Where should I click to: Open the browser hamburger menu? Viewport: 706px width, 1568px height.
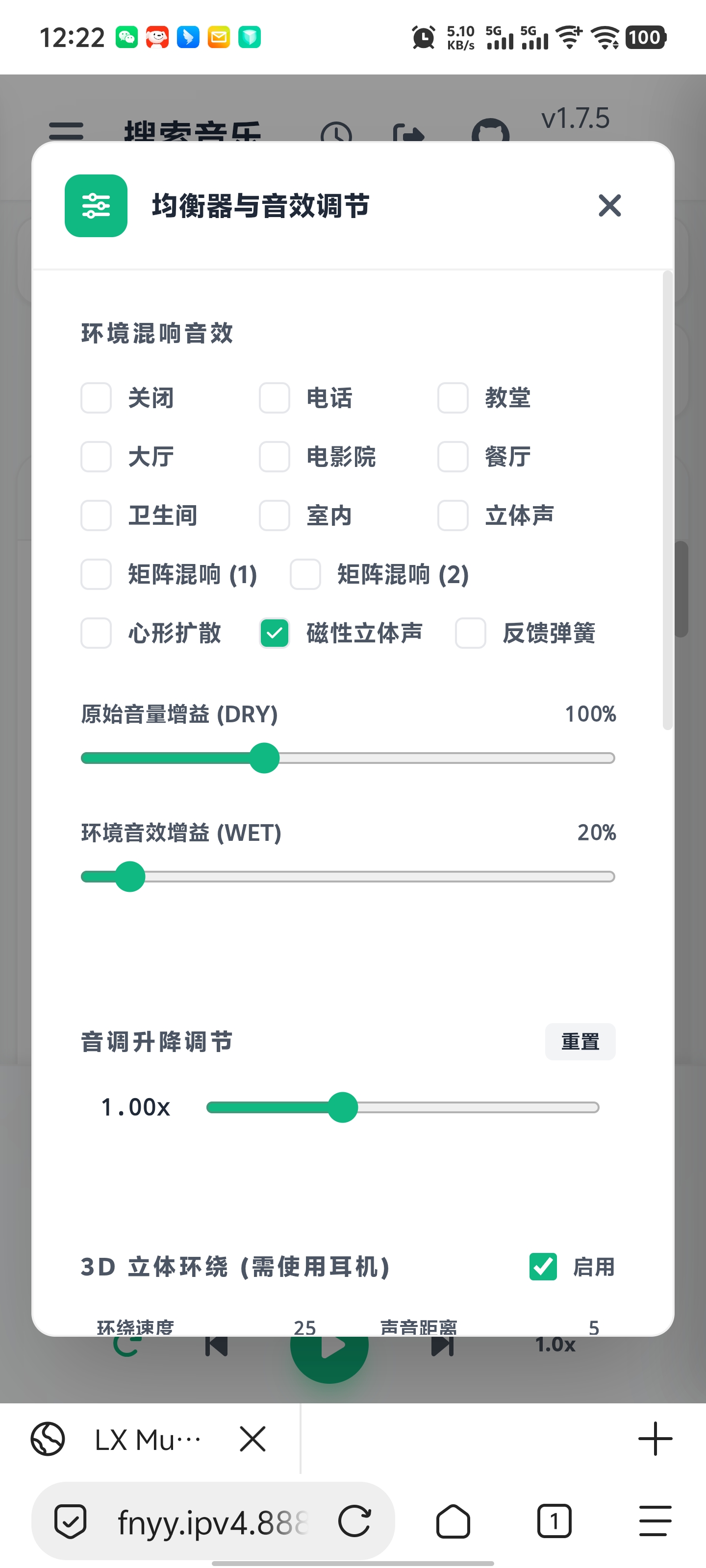point(655,1521)
